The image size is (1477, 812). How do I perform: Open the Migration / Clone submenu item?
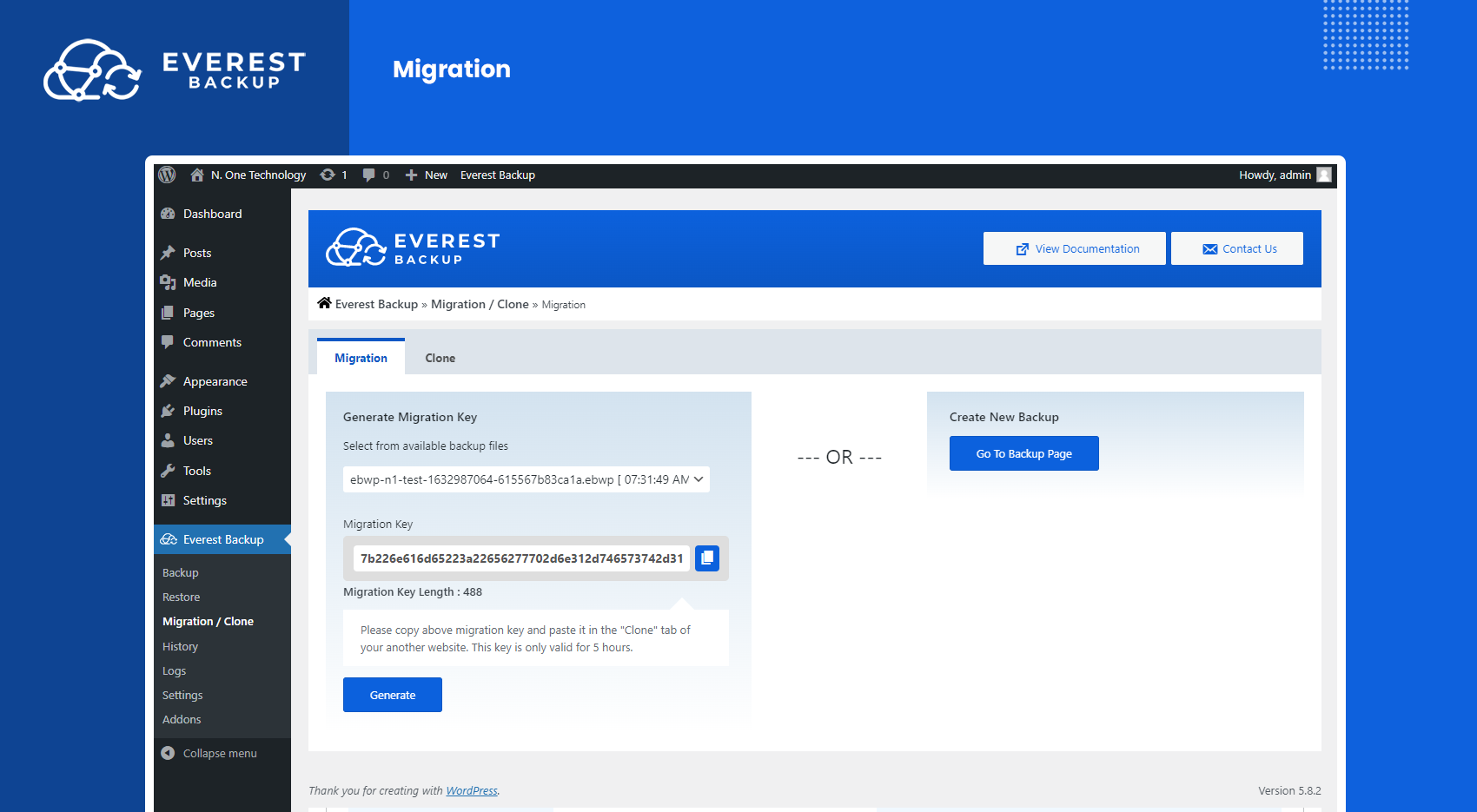(x=208, y=621)
